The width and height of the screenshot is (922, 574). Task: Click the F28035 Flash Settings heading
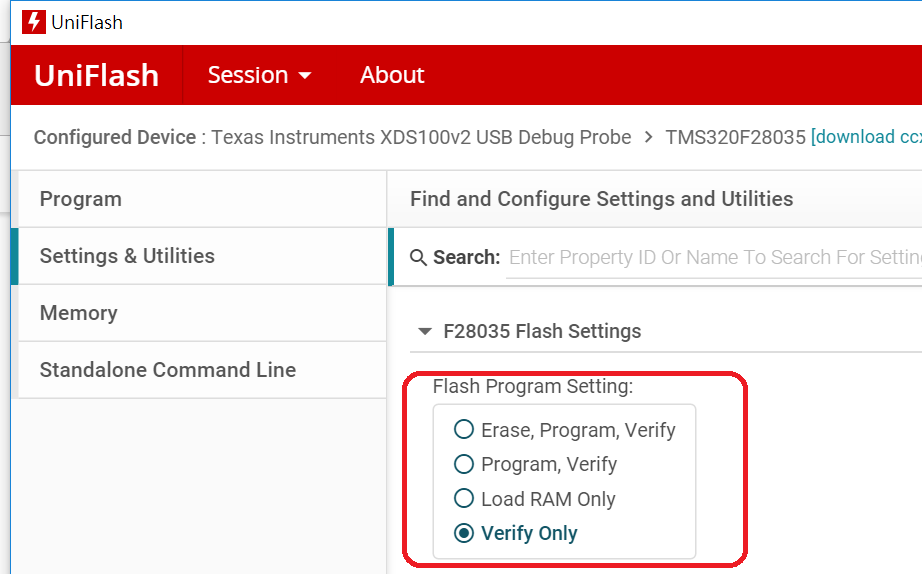542,331
